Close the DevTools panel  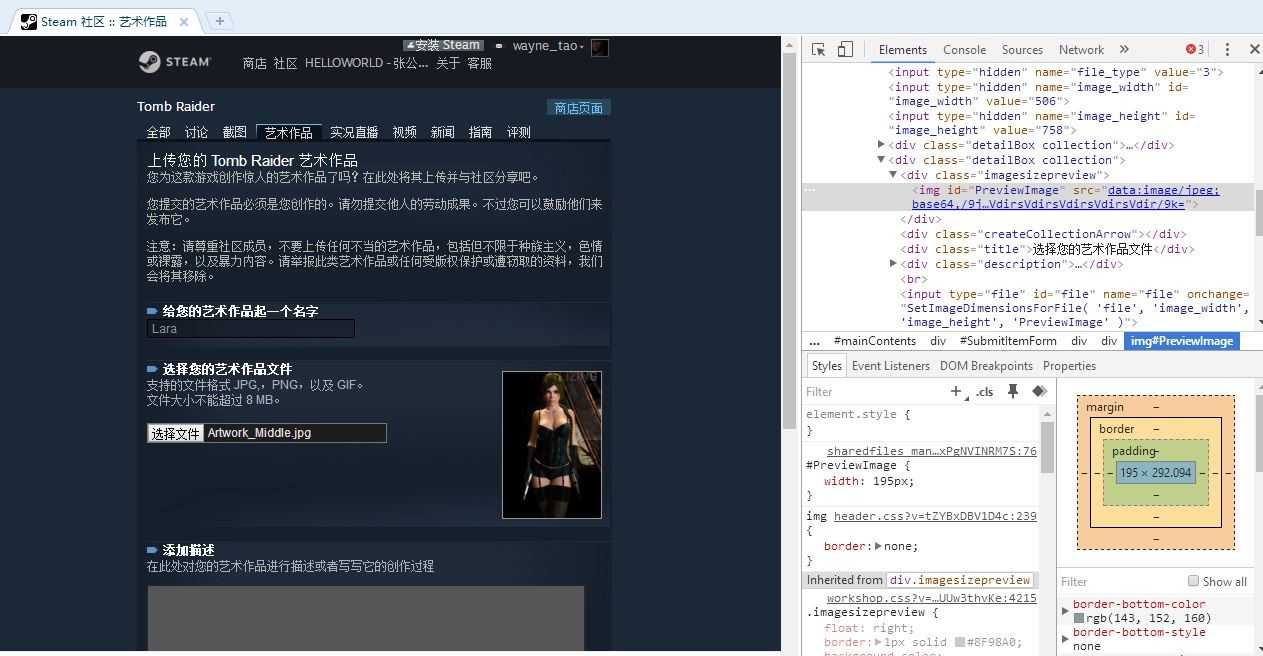[x=1254, y=49]
